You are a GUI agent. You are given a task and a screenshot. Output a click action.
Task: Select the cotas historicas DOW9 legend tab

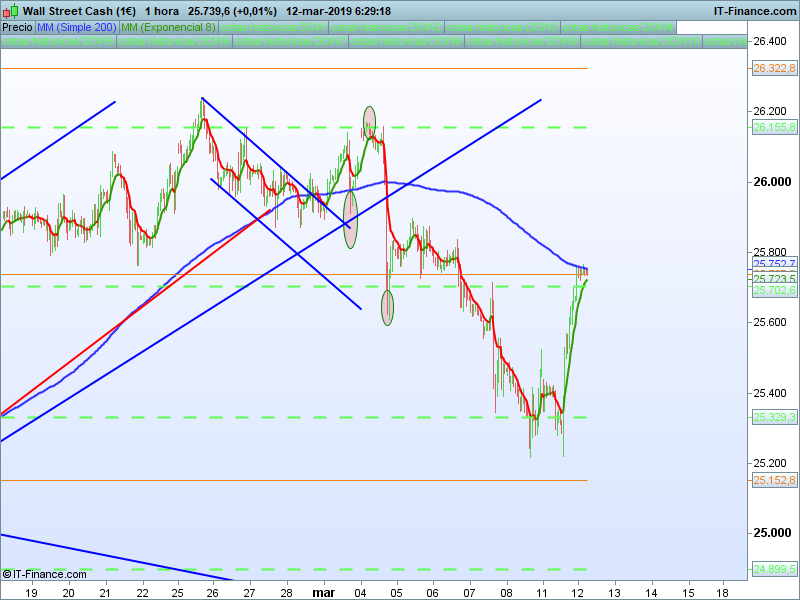(x=522, y=41)
